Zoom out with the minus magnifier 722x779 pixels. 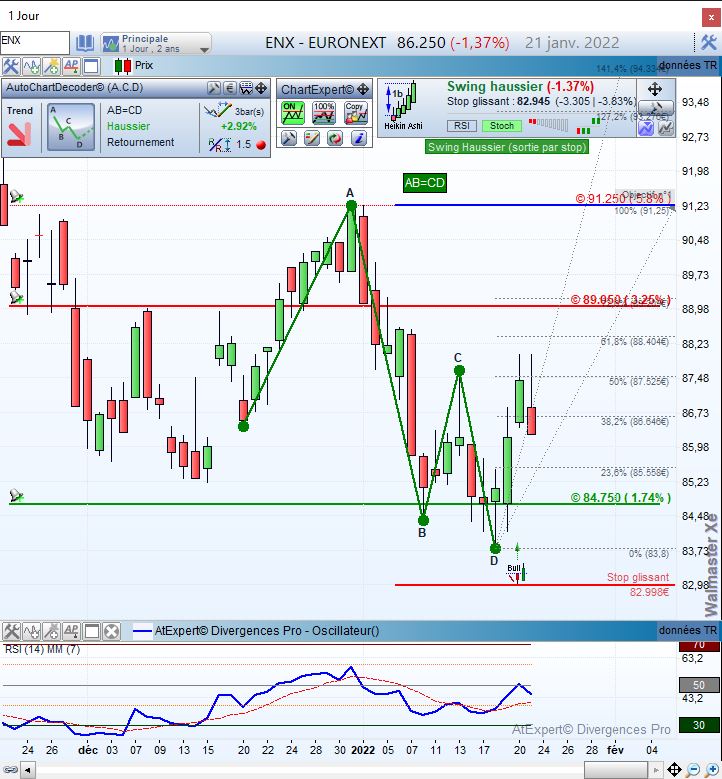(x=693, y=770)
